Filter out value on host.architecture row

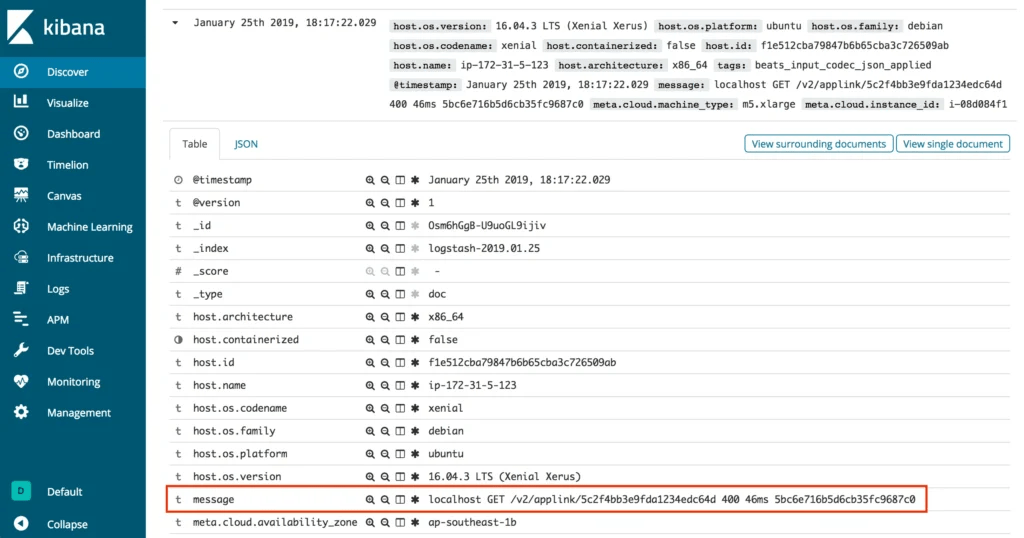coord(385,317)
